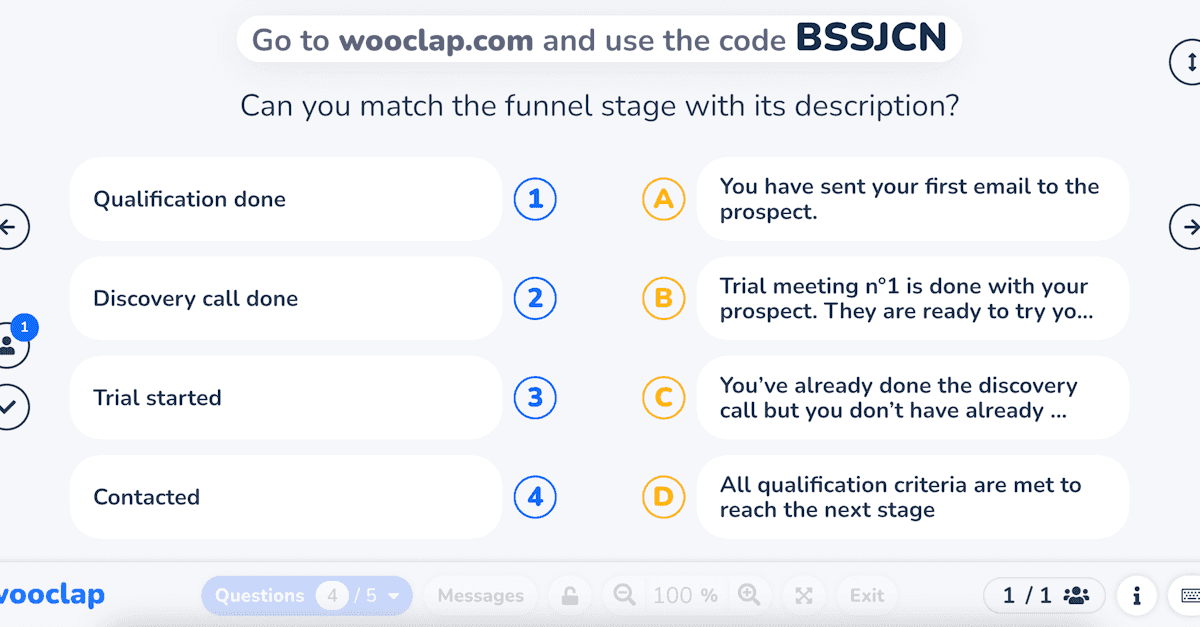This screenshot has width=1200, height=627.
Task: Select orange circle letter A
Action: pos(663,199)
